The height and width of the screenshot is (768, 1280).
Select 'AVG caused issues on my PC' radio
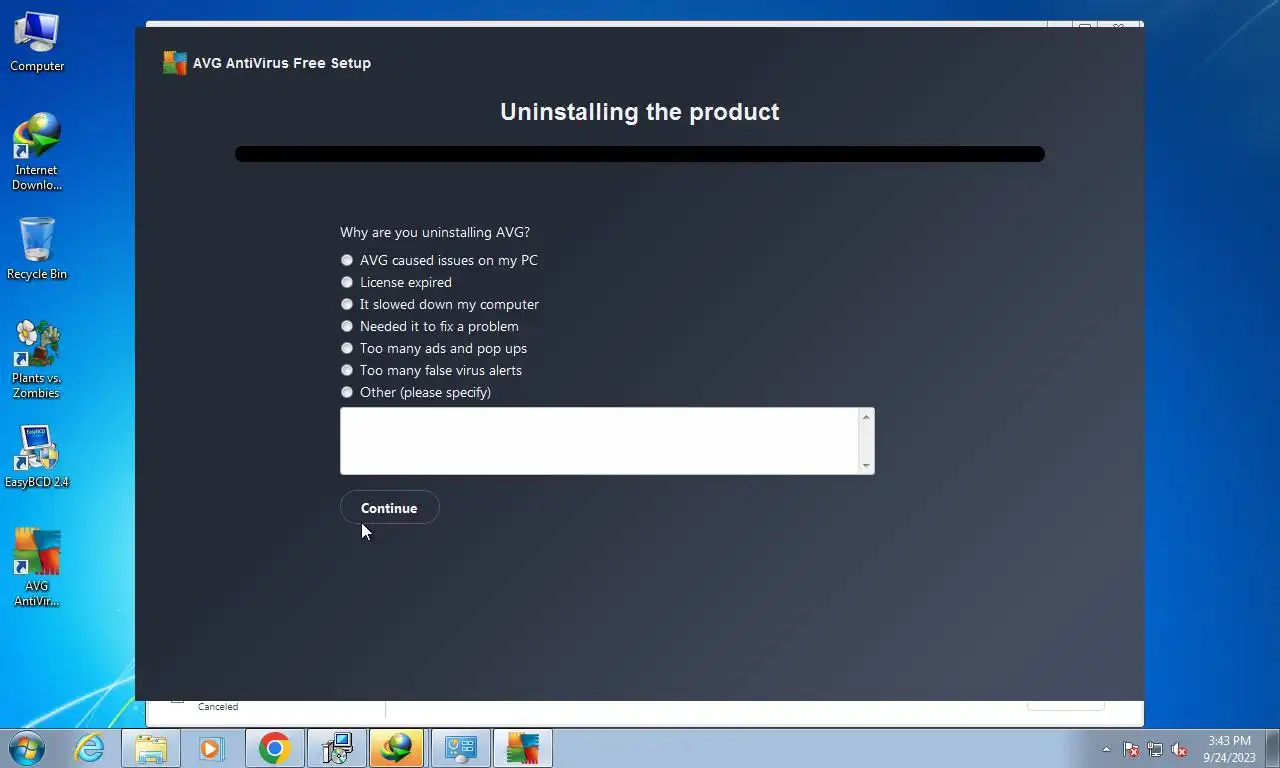(x=347, y=260)
